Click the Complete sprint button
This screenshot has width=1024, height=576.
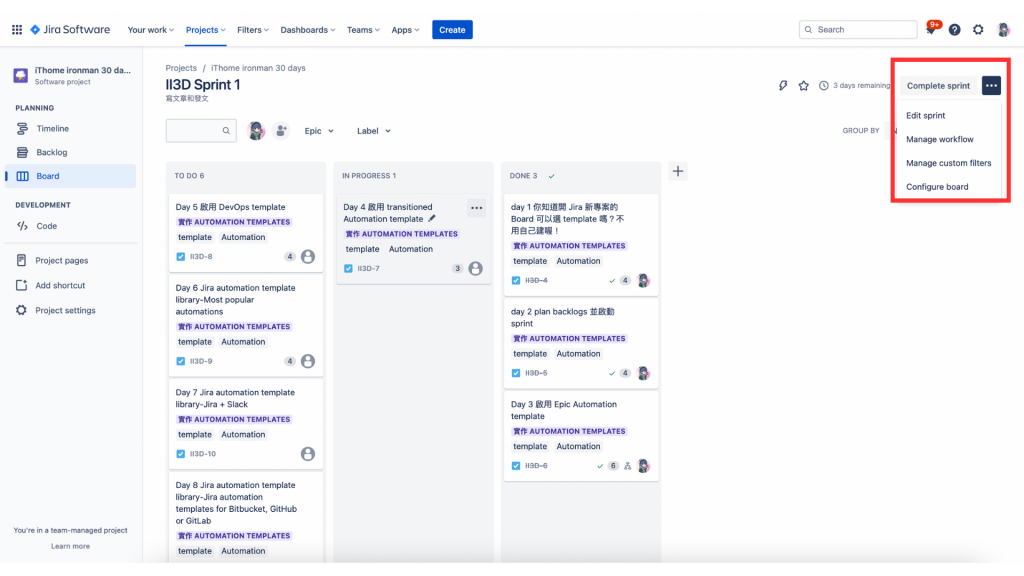coord(938,86)
